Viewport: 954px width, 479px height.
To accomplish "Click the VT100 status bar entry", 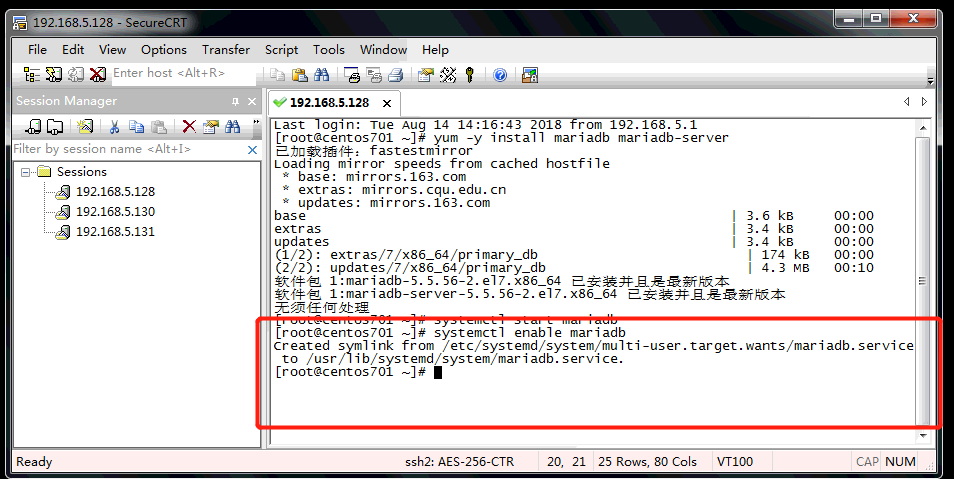I will (x=735, y=462).
